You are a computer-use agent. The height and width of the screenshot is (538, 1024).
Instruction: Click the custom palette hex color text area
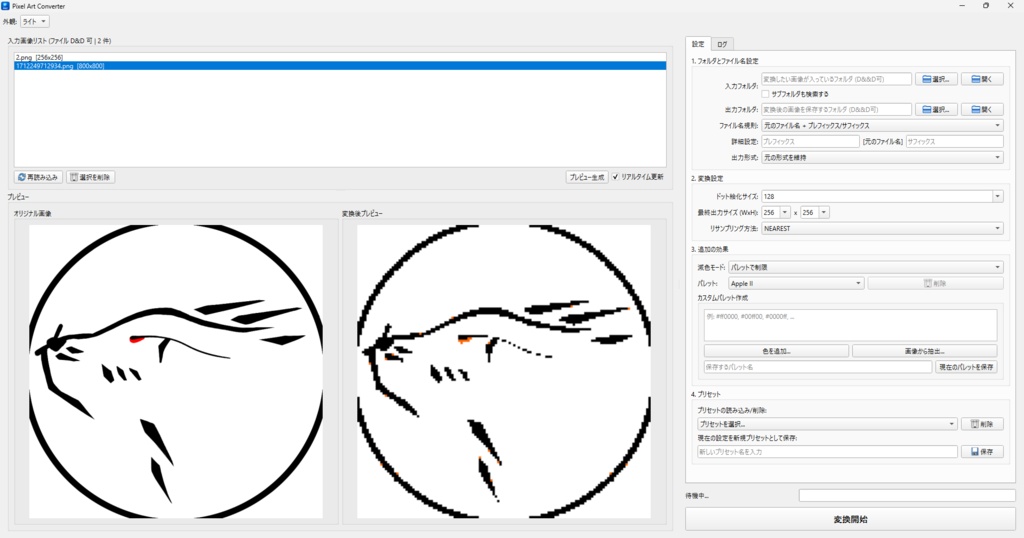pyautogui.click(x=850, y=324)
